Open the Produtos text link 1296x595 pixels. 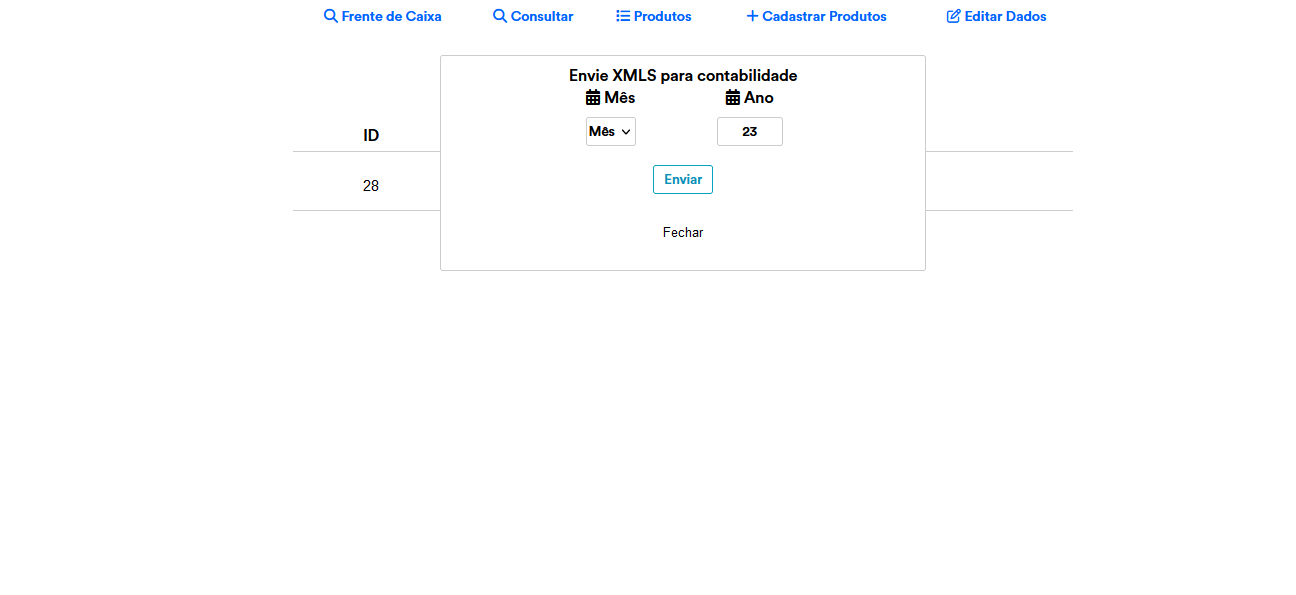point(662,16)
